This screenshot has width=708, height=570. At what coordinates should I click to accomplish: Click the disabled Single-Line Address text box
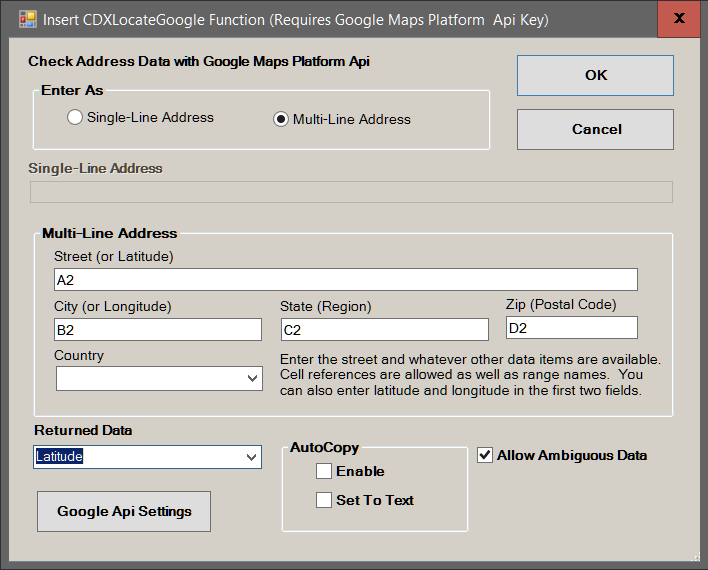coord(351,192)
